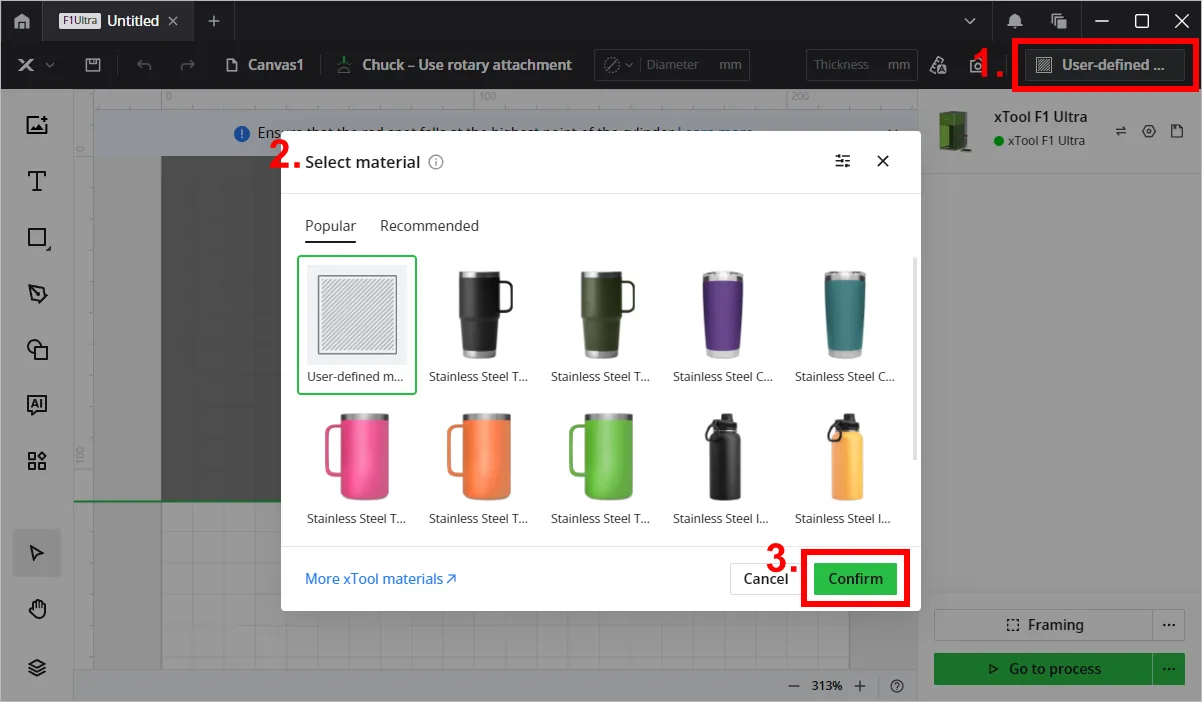Zoom out with the minus button
The width and height of the screenshot is (1202, 702).
tap(794, 686)
